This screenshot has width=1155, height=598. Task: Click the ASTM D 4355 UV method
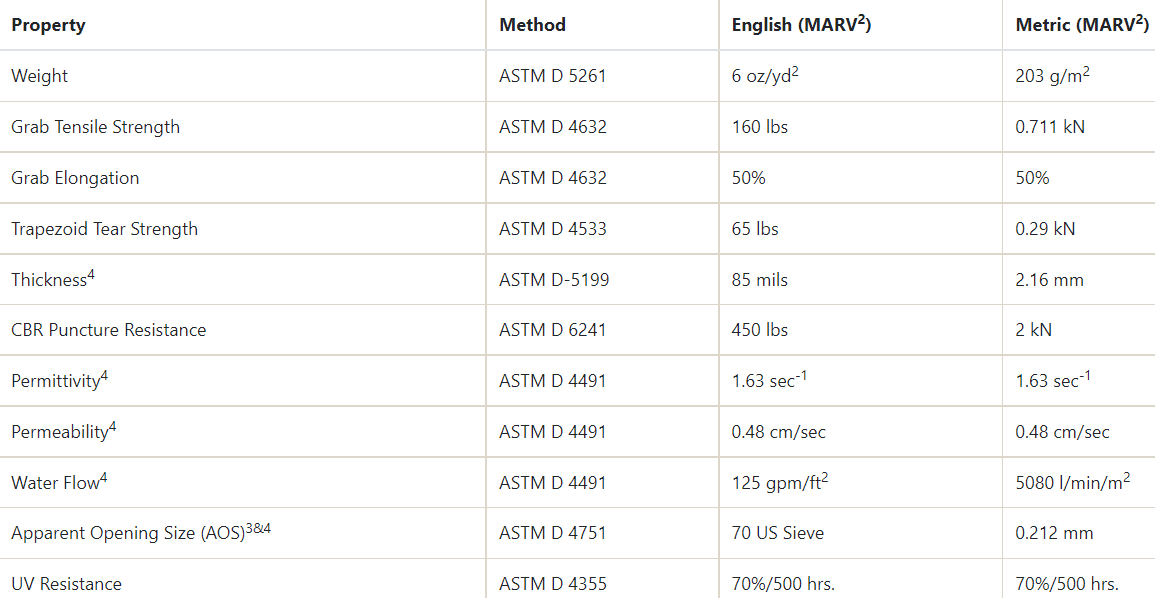[x=552, y=584]
